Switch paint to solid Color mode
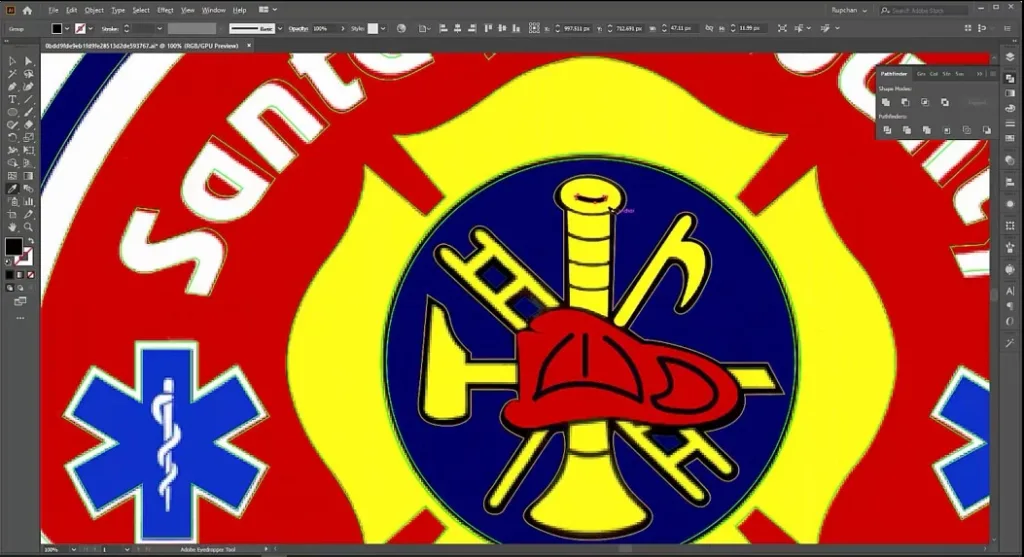This screenshot has width=1024, height=557. tap(10, 275)
